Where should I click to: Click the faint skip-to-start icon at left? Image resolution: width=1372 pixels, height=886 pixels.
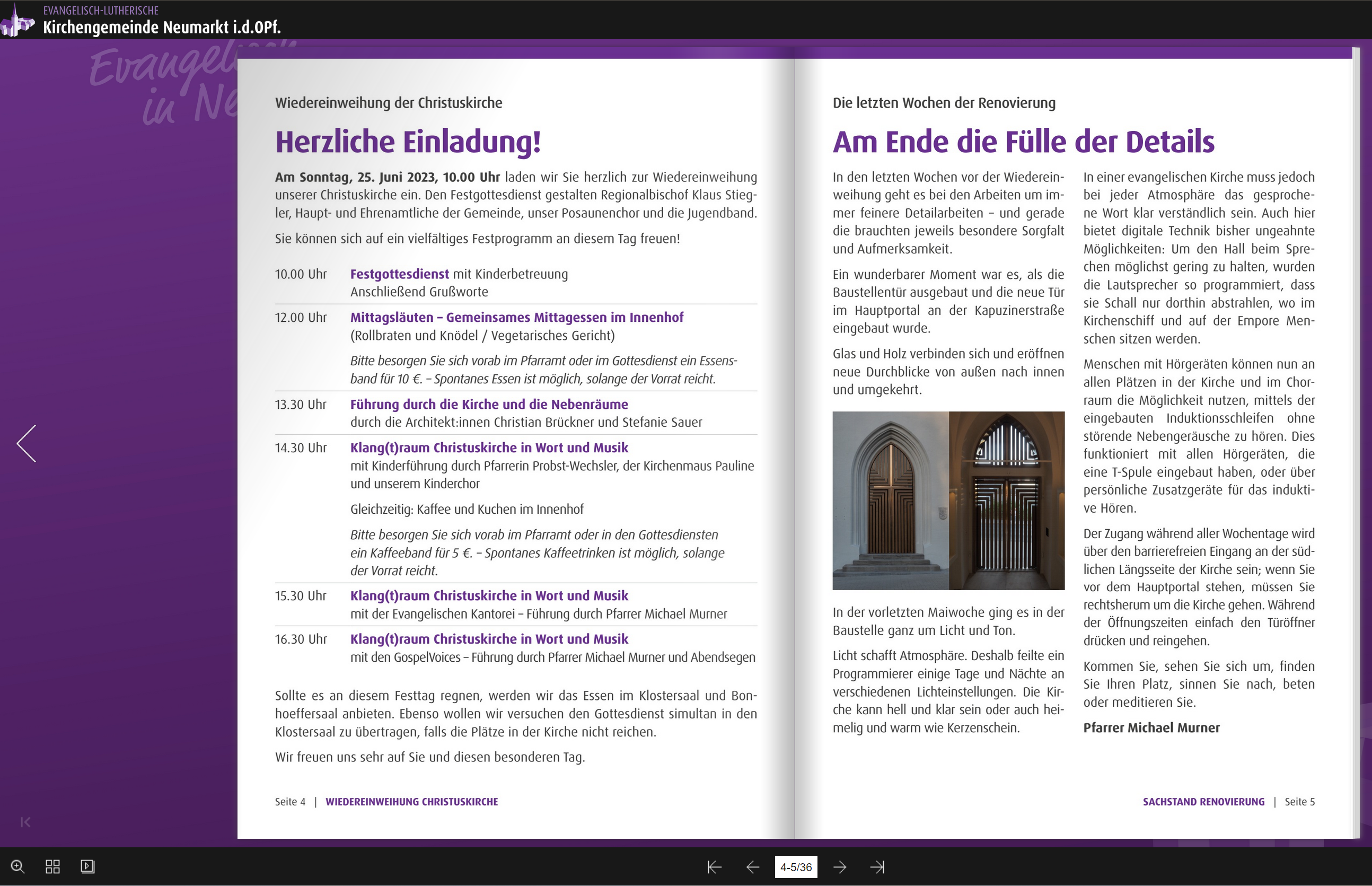tap(25, 822)
